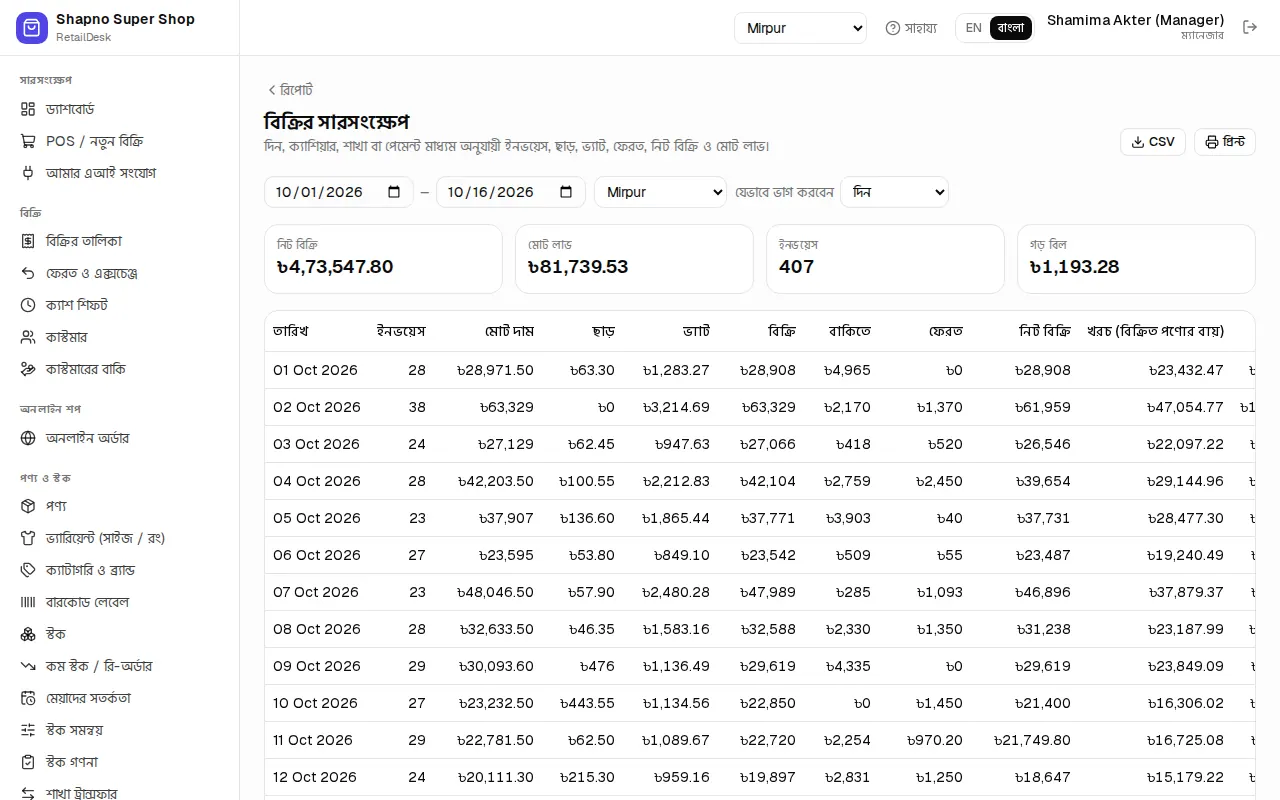The image size is (1280, 800).
Task: Click the logout icon beside the manager name
Action: coord(1249,28)
